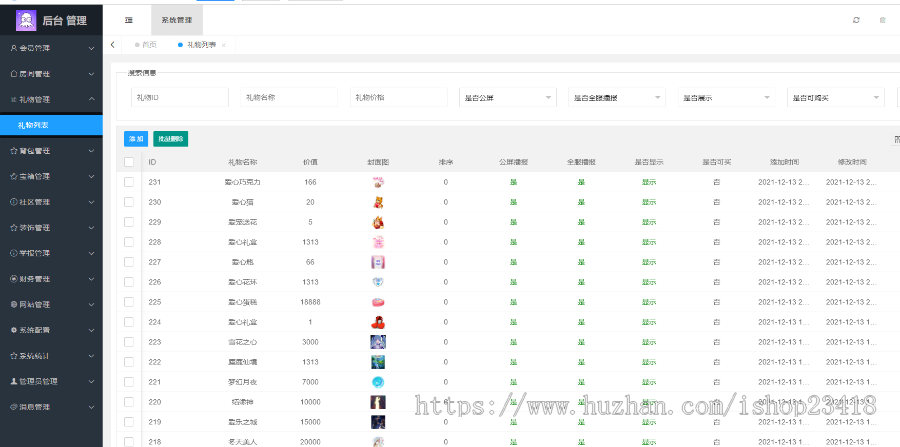Expand the 装饰管理 sidebar section chevron
This screenshot has width=900, height=447.
click(x=92, y=228)
